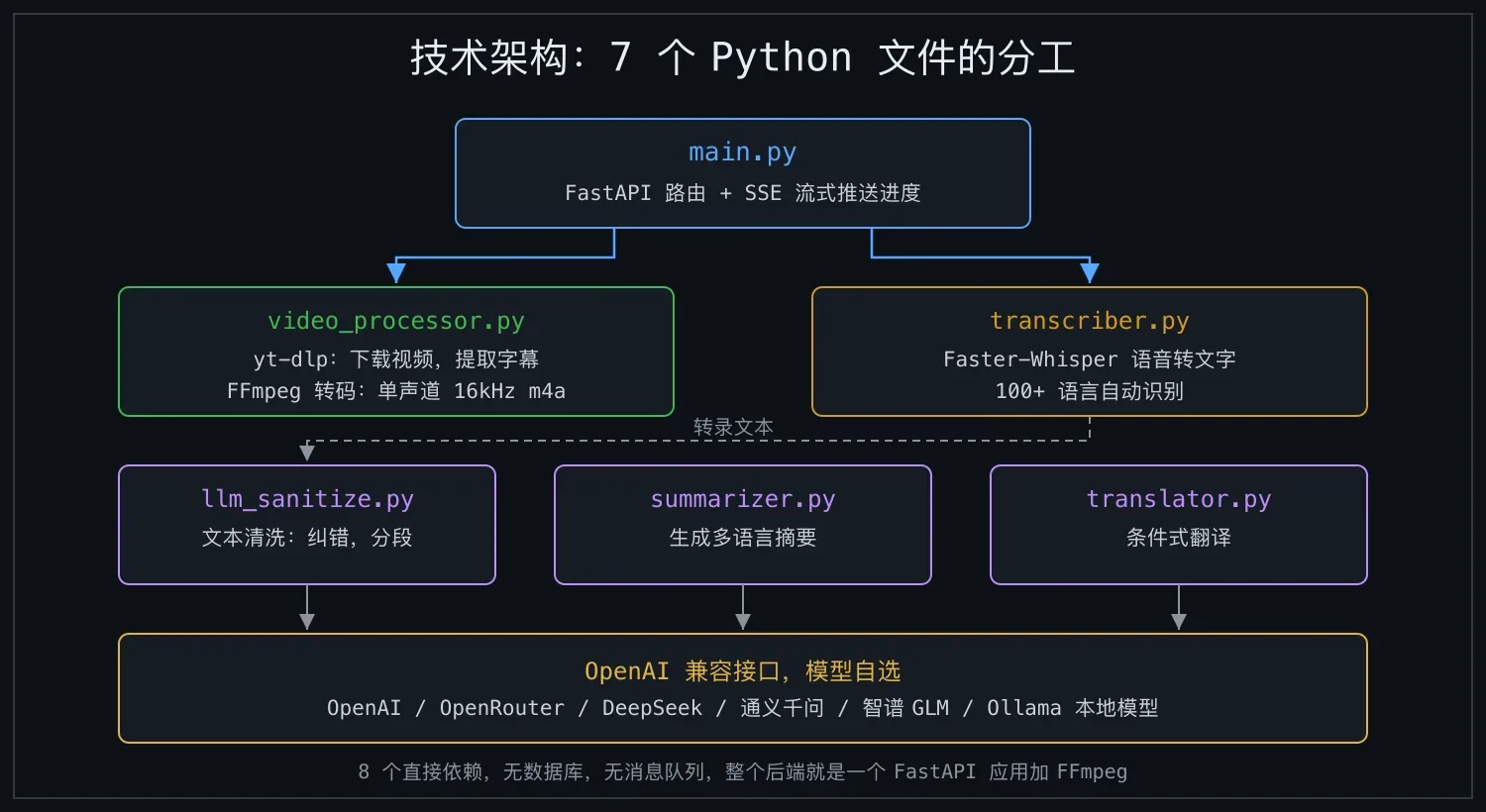Select the video_processor.py label

coord(395,321)
